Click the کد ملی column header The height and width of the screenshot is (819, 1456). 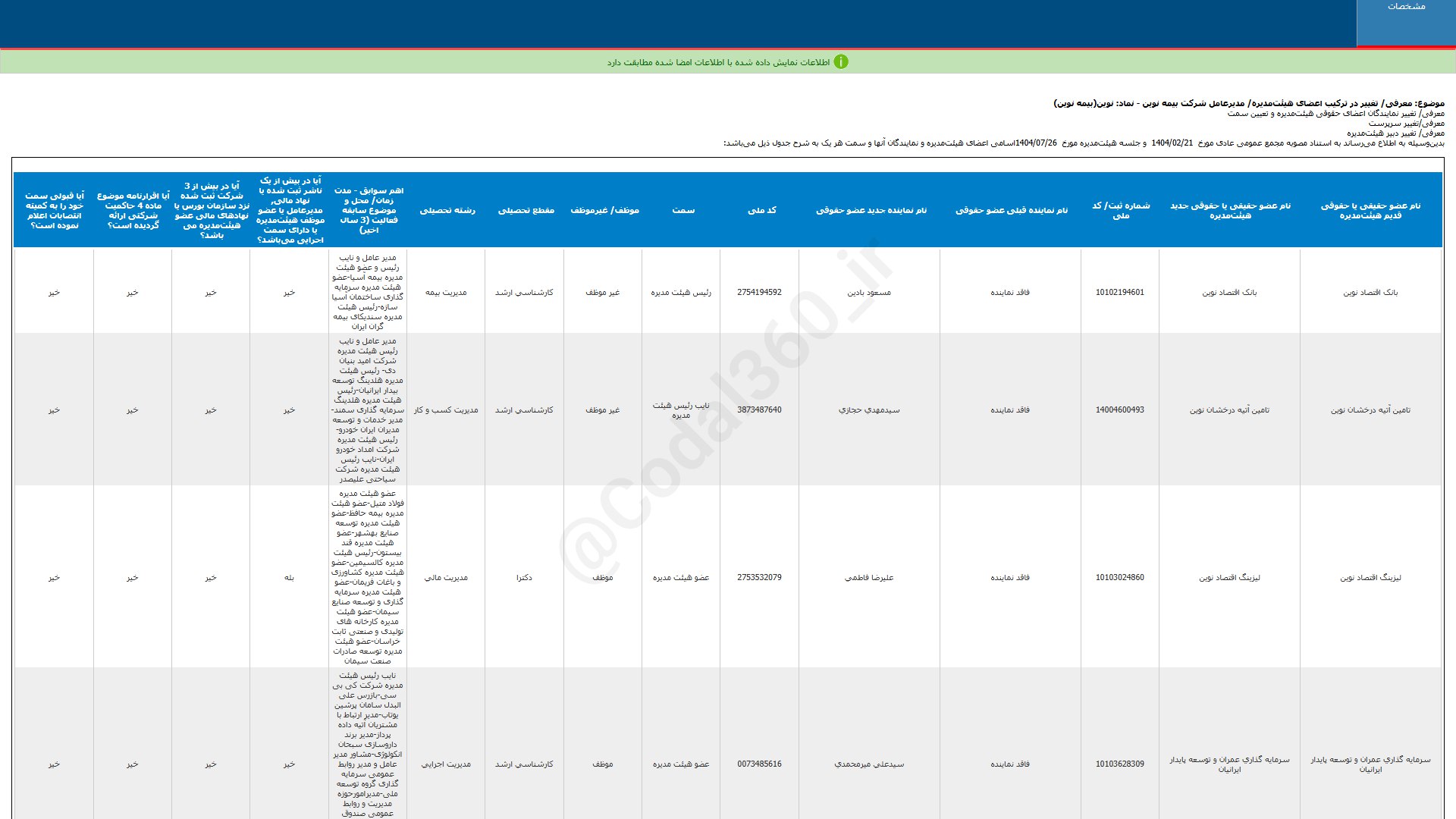click(761, 210)
